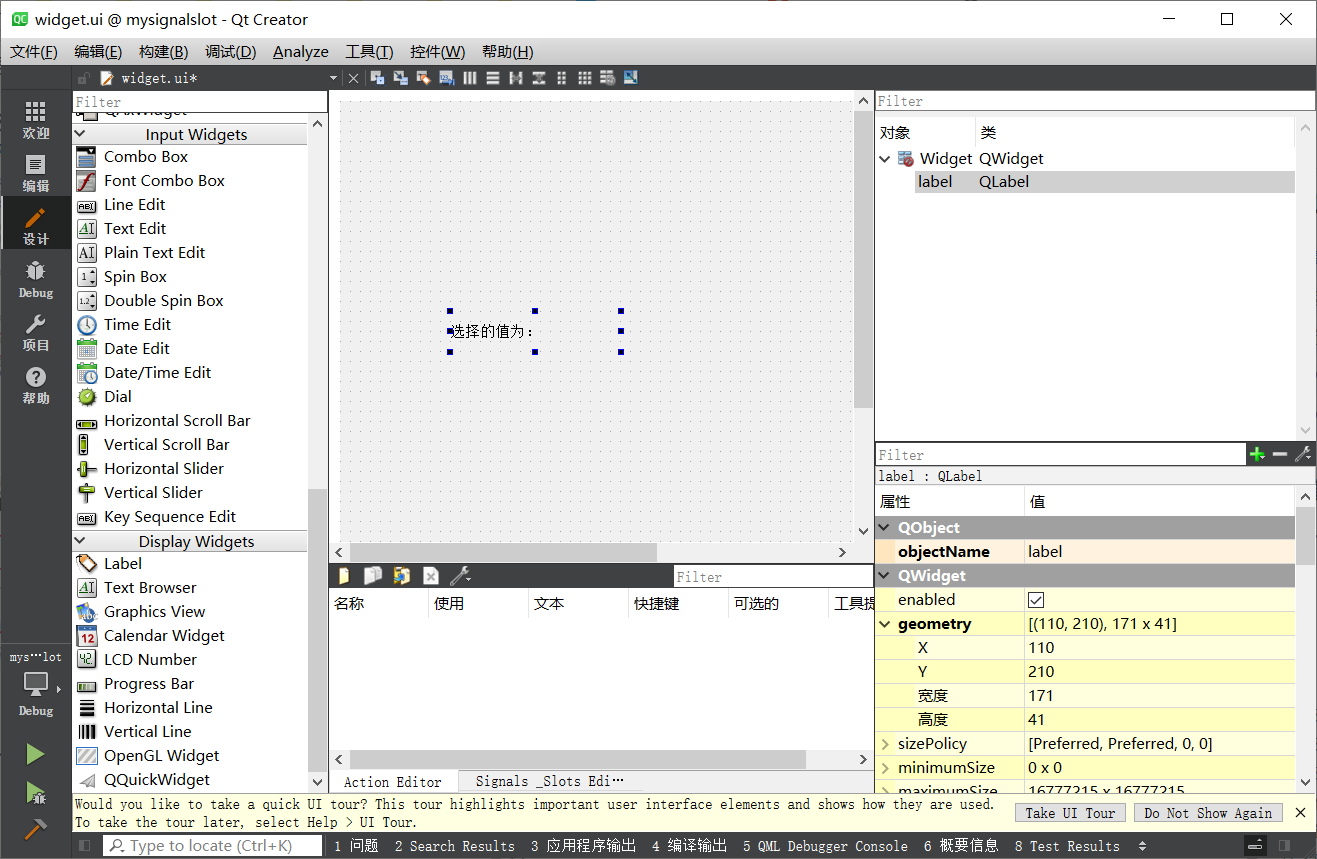Click the green Run button
This screenshot has width=1317, height=859.
click(35, 754)
